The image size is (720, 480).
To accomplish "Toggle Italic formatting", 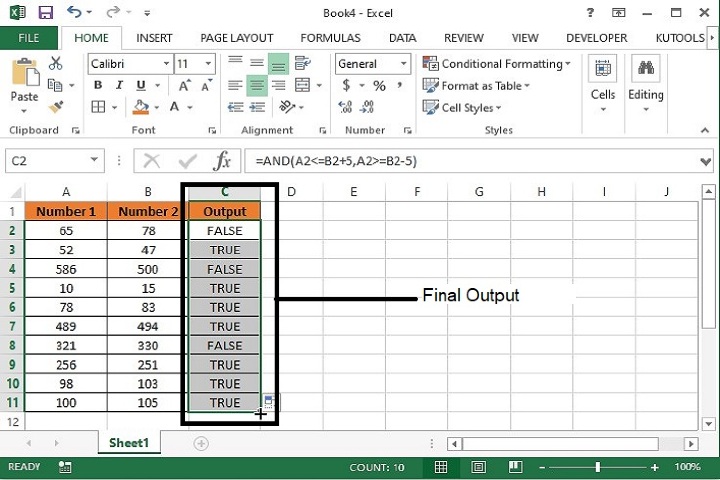I will click(x=119, y=86).
